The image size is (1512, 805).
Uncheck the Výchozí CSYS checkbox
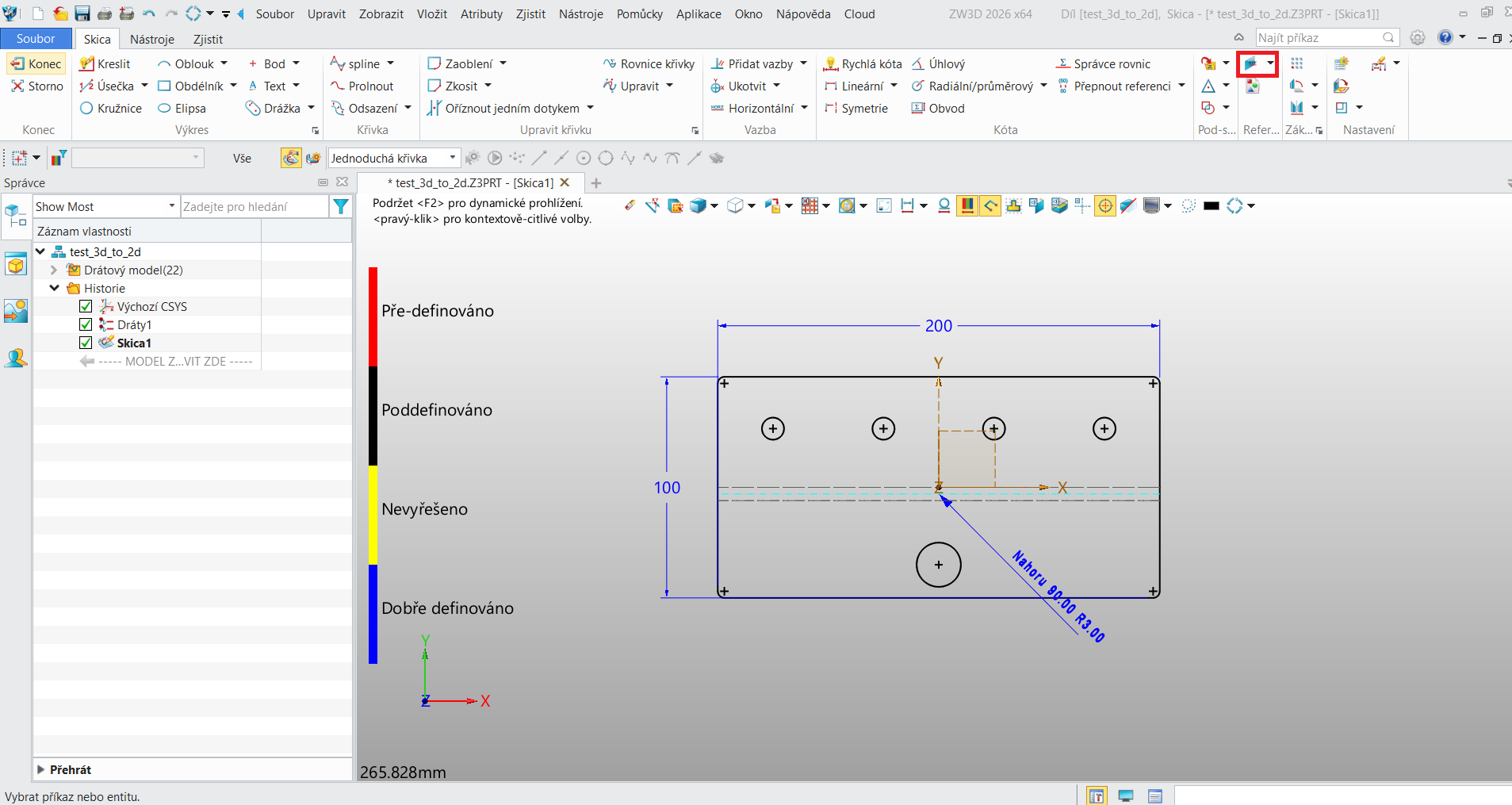(86, 306)
